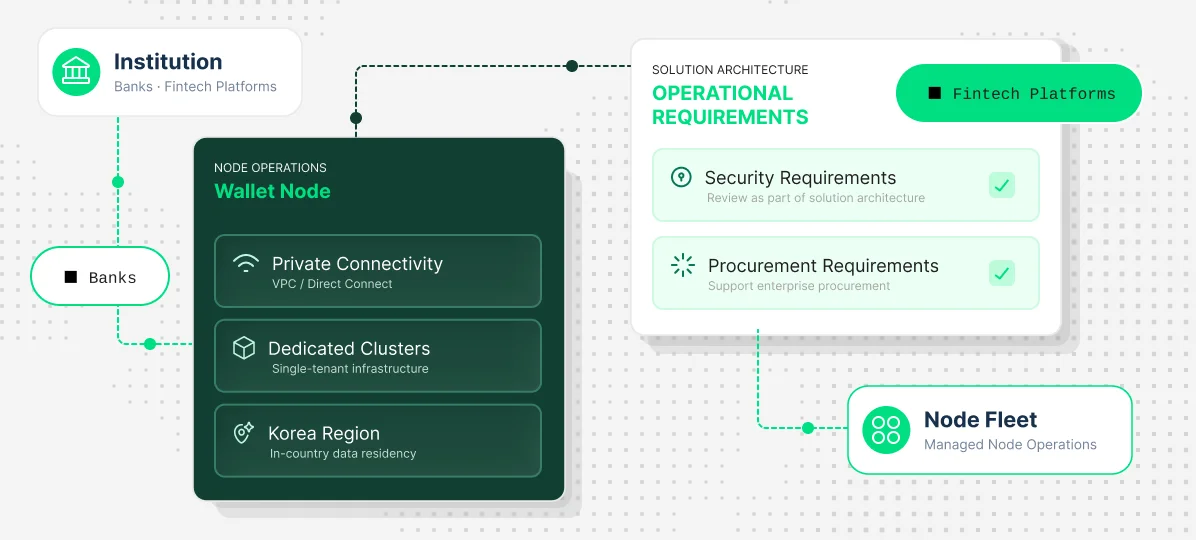Click the OPERATIONAL REQUIREMENTS heading
Image resolution: width=1196 pixels, height=540 pixels.
point(730,105)
